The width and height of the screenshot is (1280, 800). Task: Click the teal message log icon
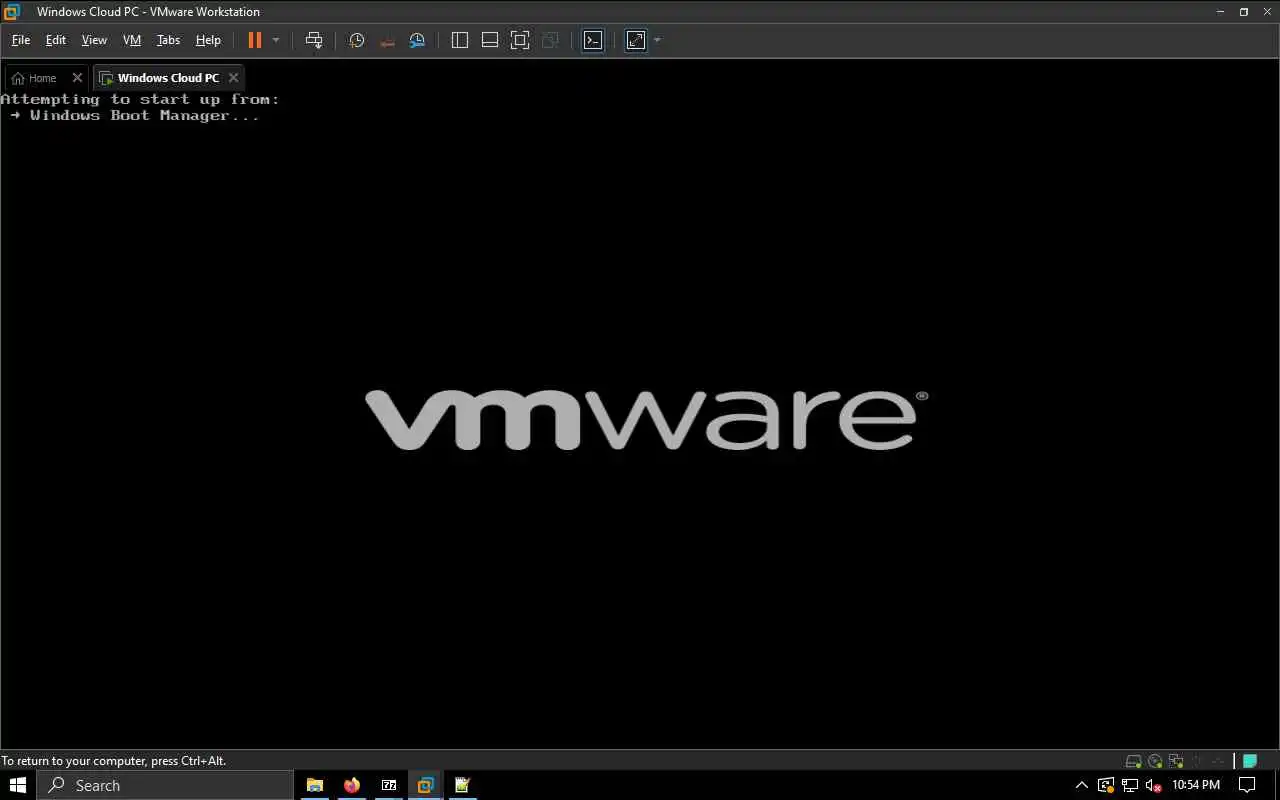(x=1250, y=761)
